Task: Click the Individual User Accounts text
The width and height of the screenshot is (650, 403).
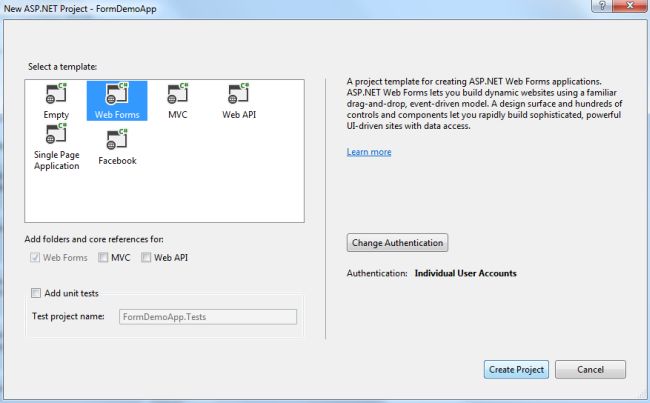Action: (x=466, y=273)
